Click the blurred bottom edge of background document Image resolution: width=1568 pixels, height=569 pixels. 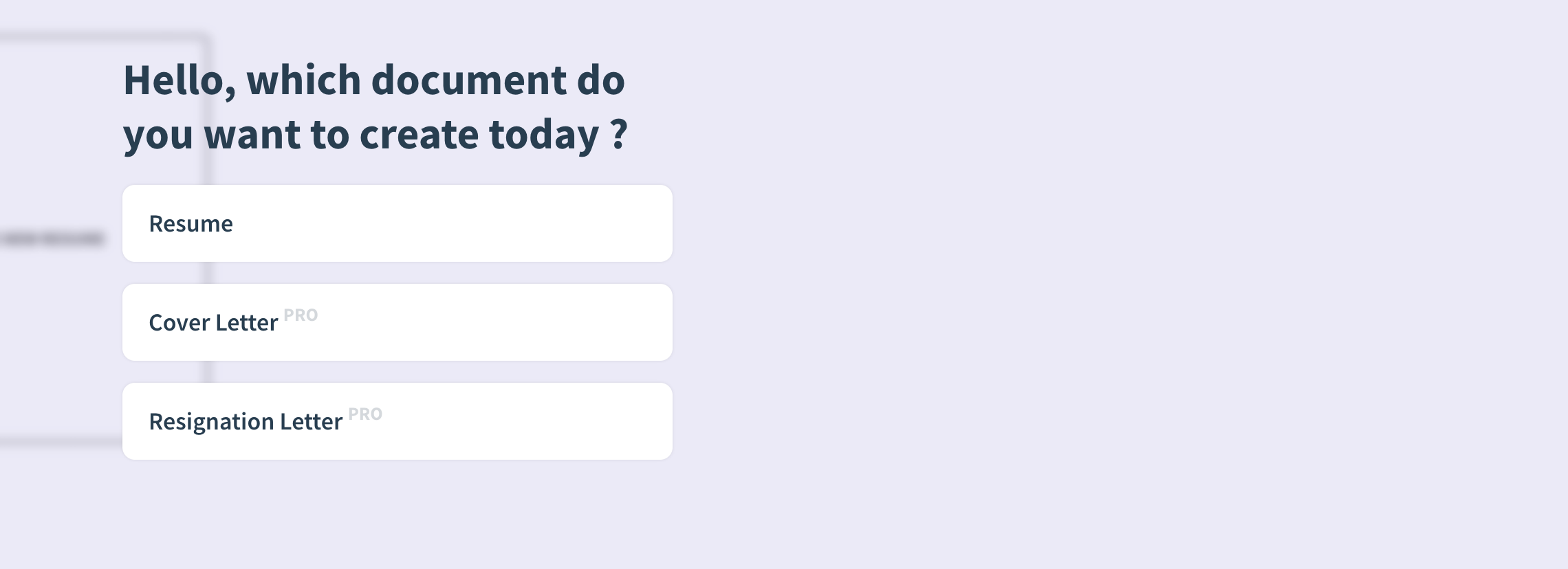tap(61, 441)
